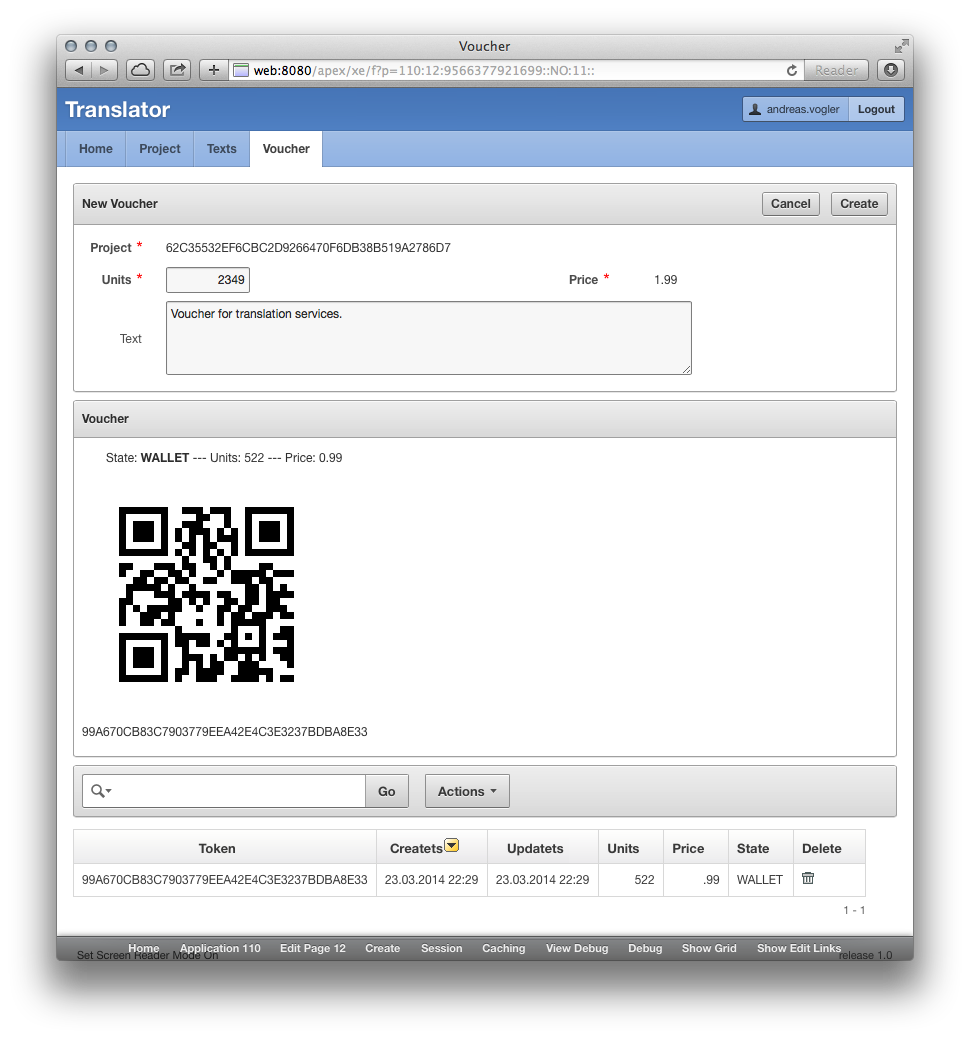Click the Go search button
The height and width of the screenshot is (1039, 970).
tap(387, 791)
